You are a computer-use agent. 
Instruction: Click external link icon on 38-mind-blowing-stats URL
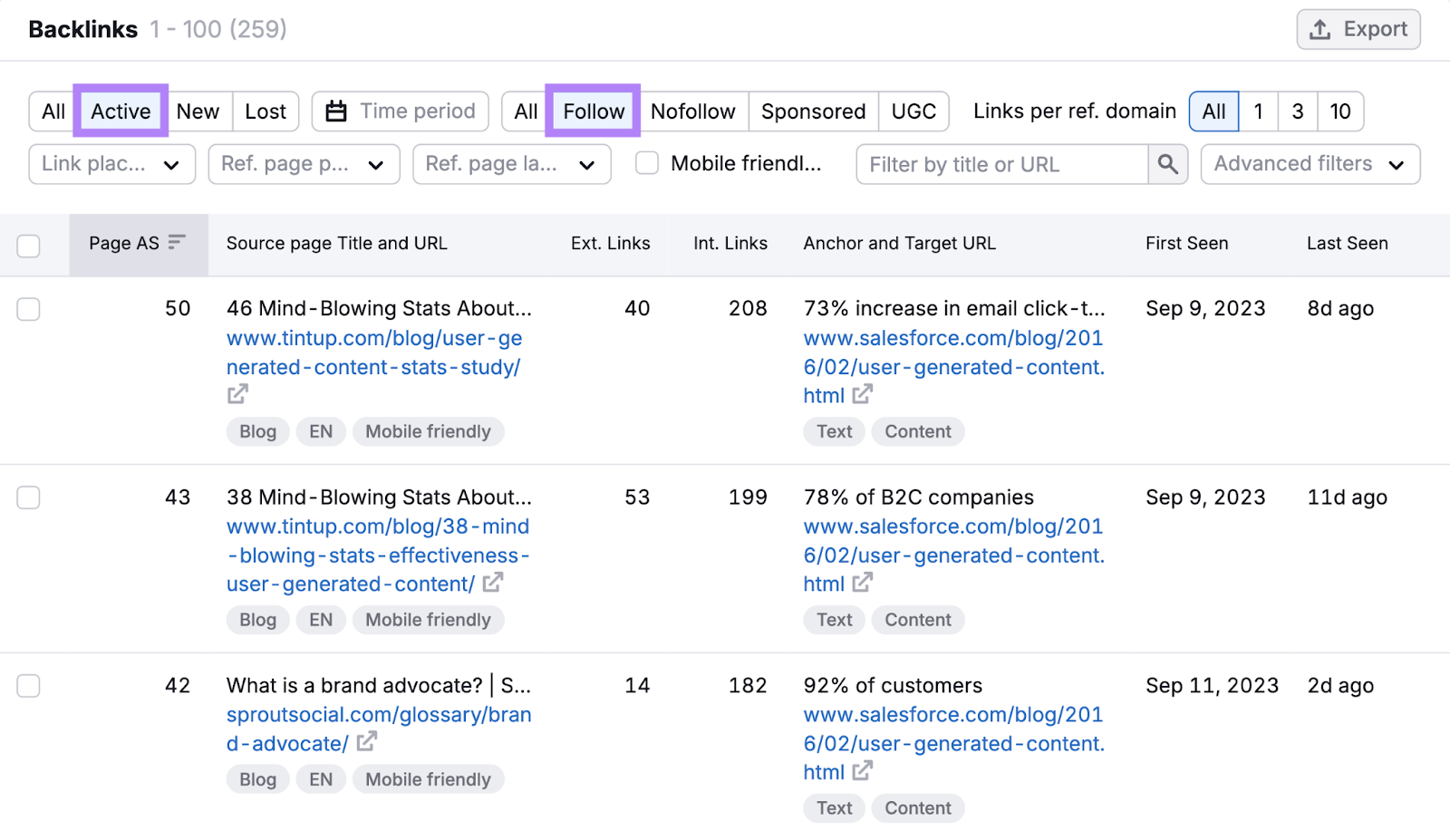coord(490,583)
